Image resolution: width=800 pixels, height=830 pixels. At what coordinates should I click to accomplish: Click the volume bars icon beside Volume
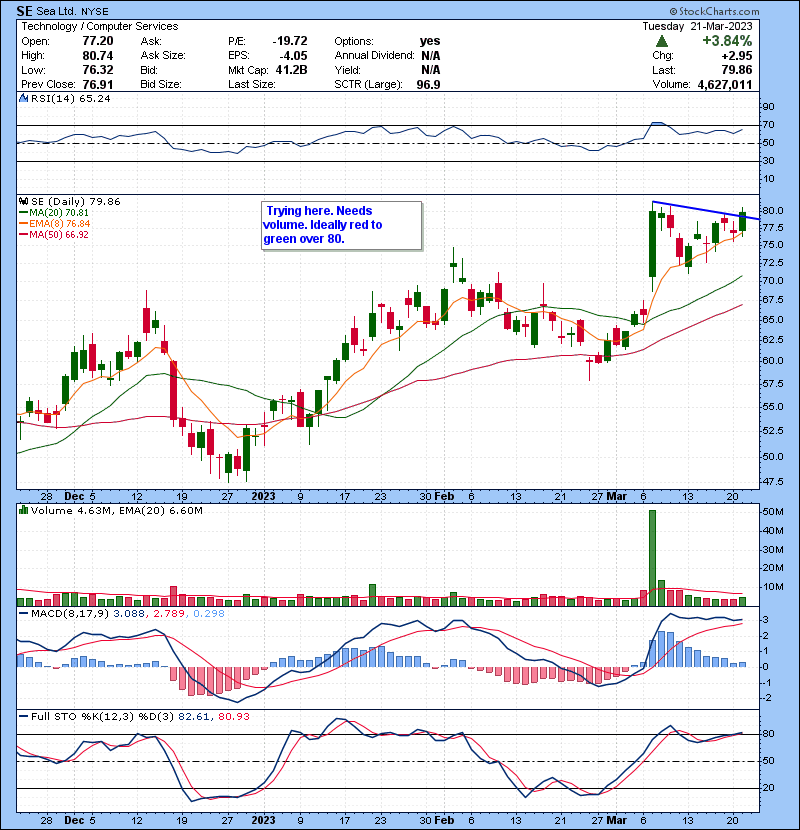23,510
